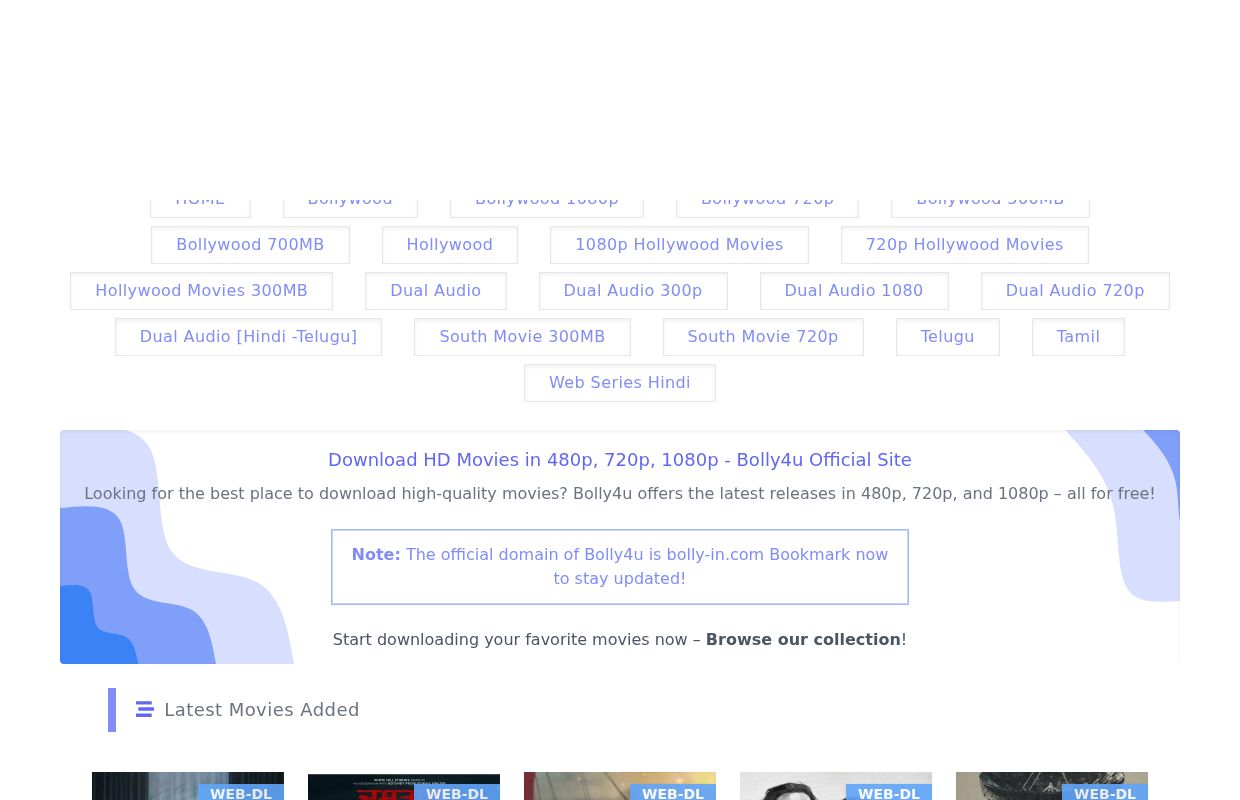
Task: Go to South Movie 720p
Action: pyautogui.click(x=763, y=337)
